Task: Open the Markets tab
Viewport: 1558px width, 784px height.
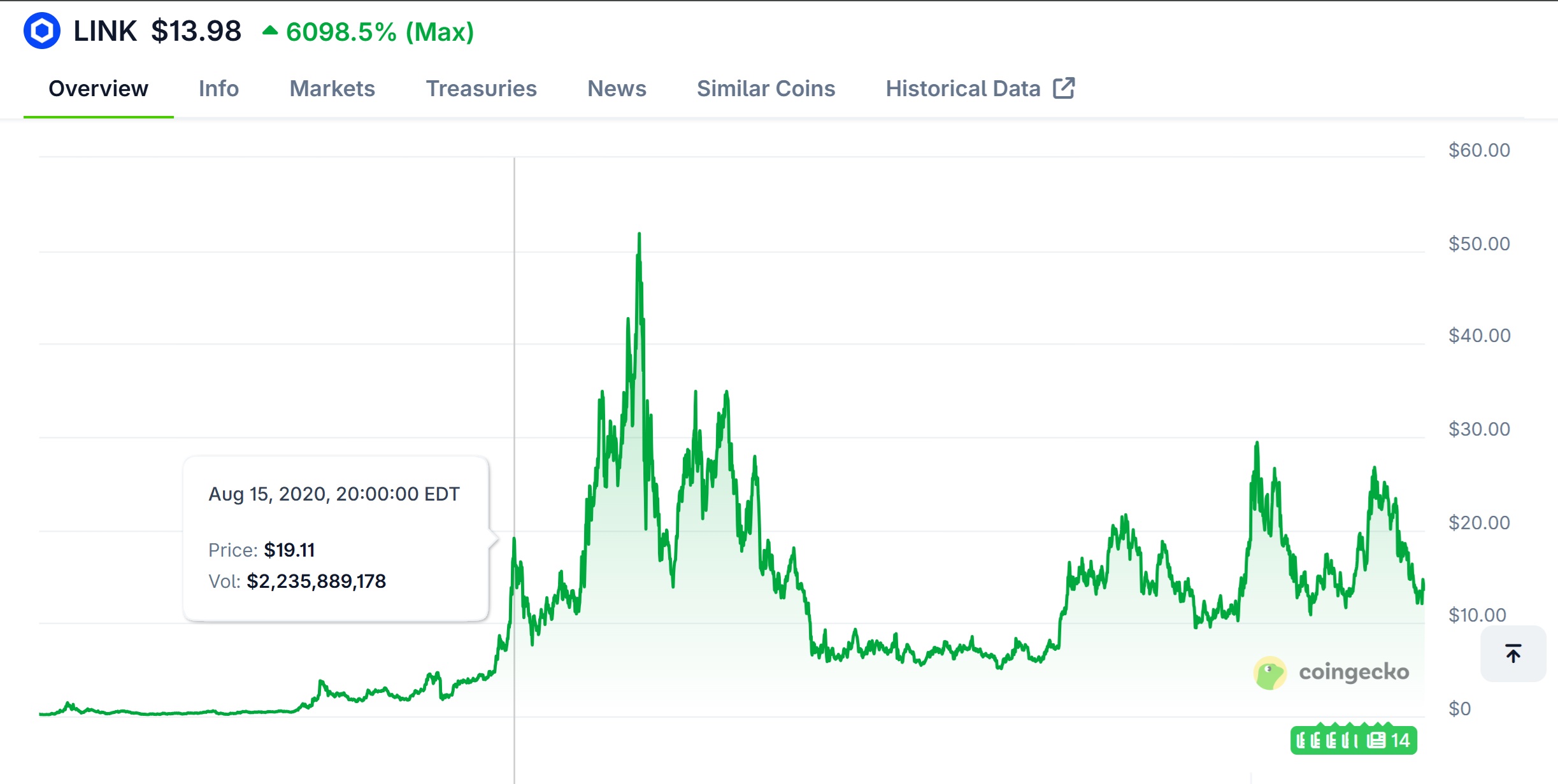Action: (332, 89)
